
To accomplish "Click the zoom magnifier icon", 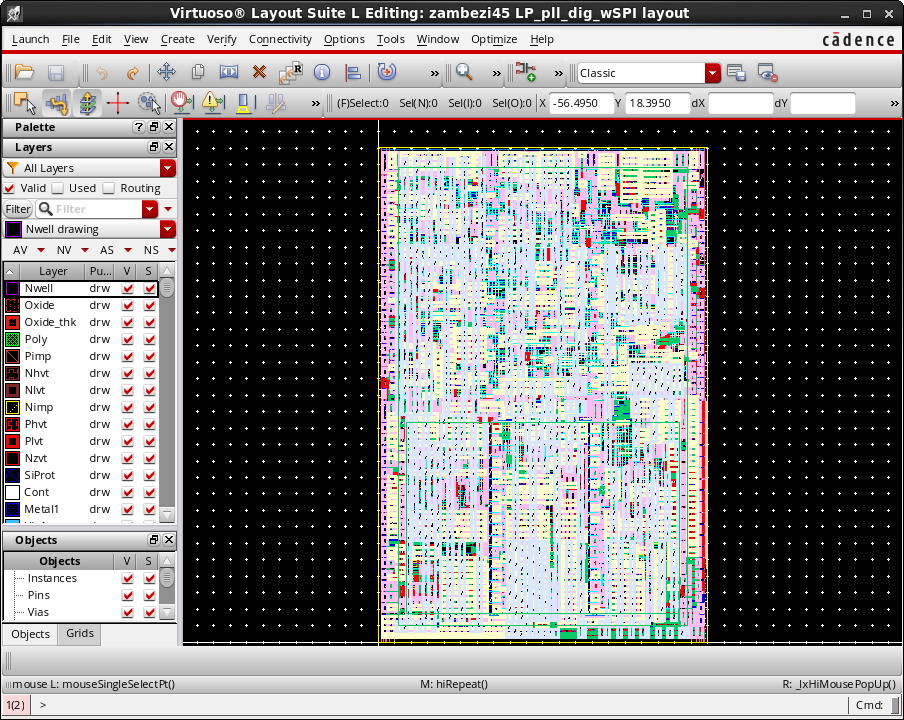I will click(x=464, y=73).
